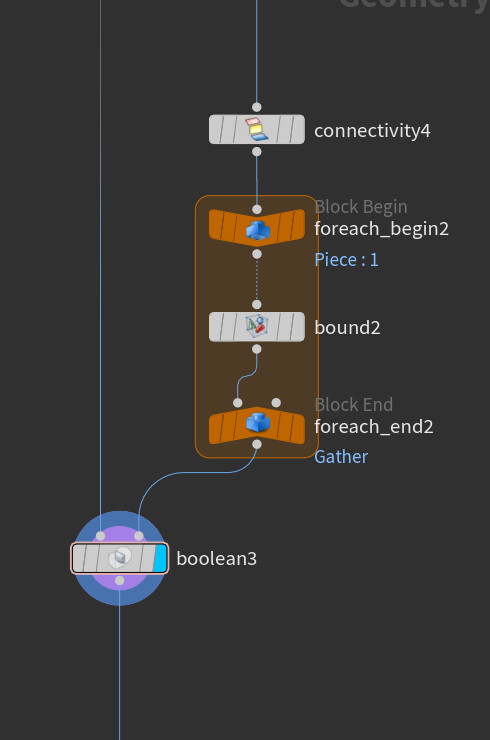This screenshot has height=740, width=490.
Task: Click the second input of boolean3
Action: click(x=139, y=536)
